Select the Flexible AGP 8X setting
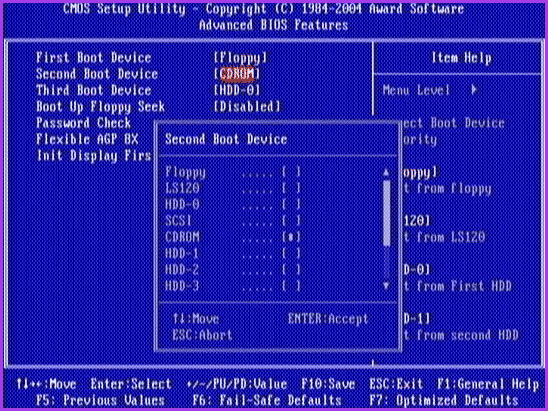This screenshot has height=411, width=548. [x=87, y=139]
